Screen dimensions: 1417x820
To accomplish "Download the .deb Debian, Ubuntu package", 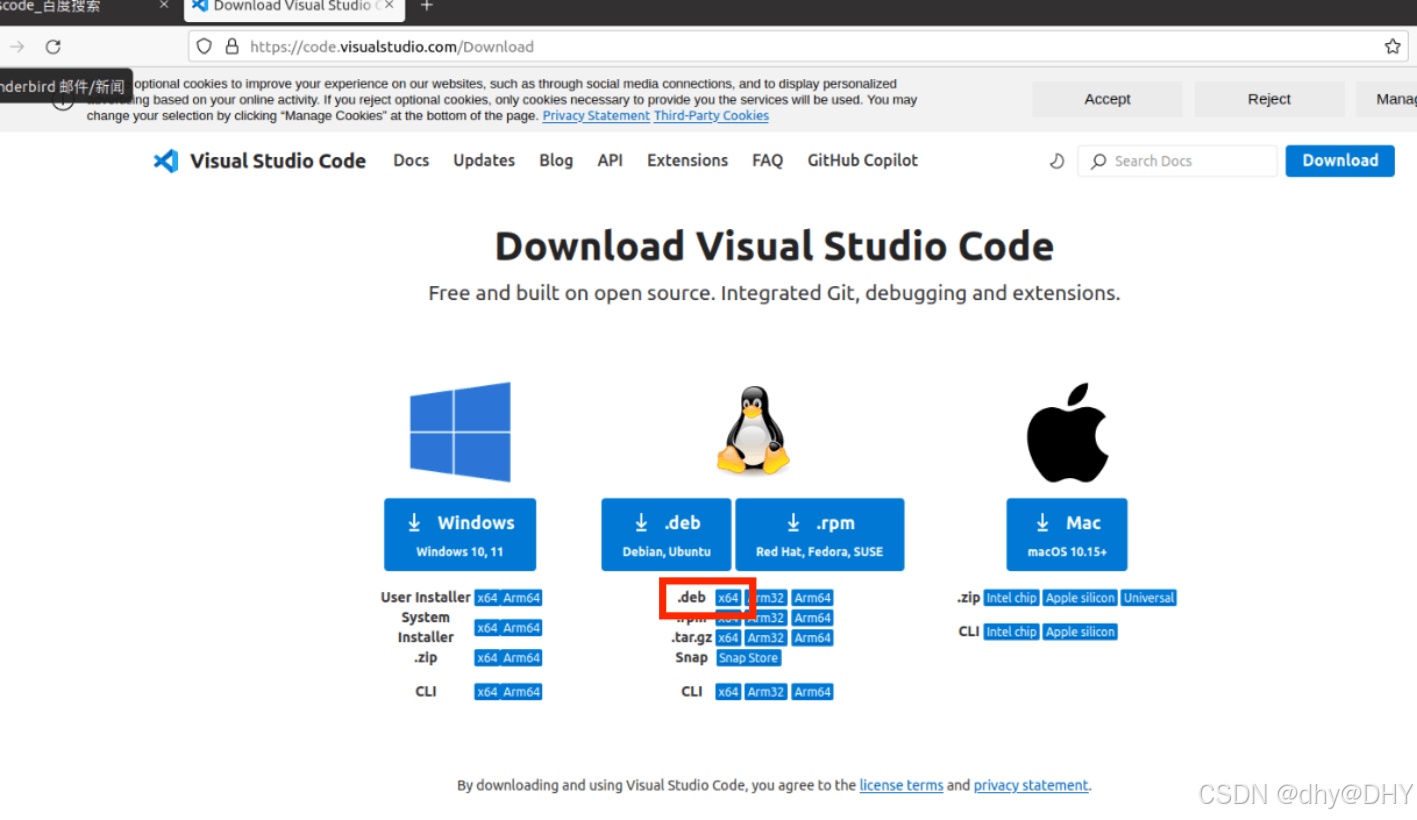I will point(666,535).
